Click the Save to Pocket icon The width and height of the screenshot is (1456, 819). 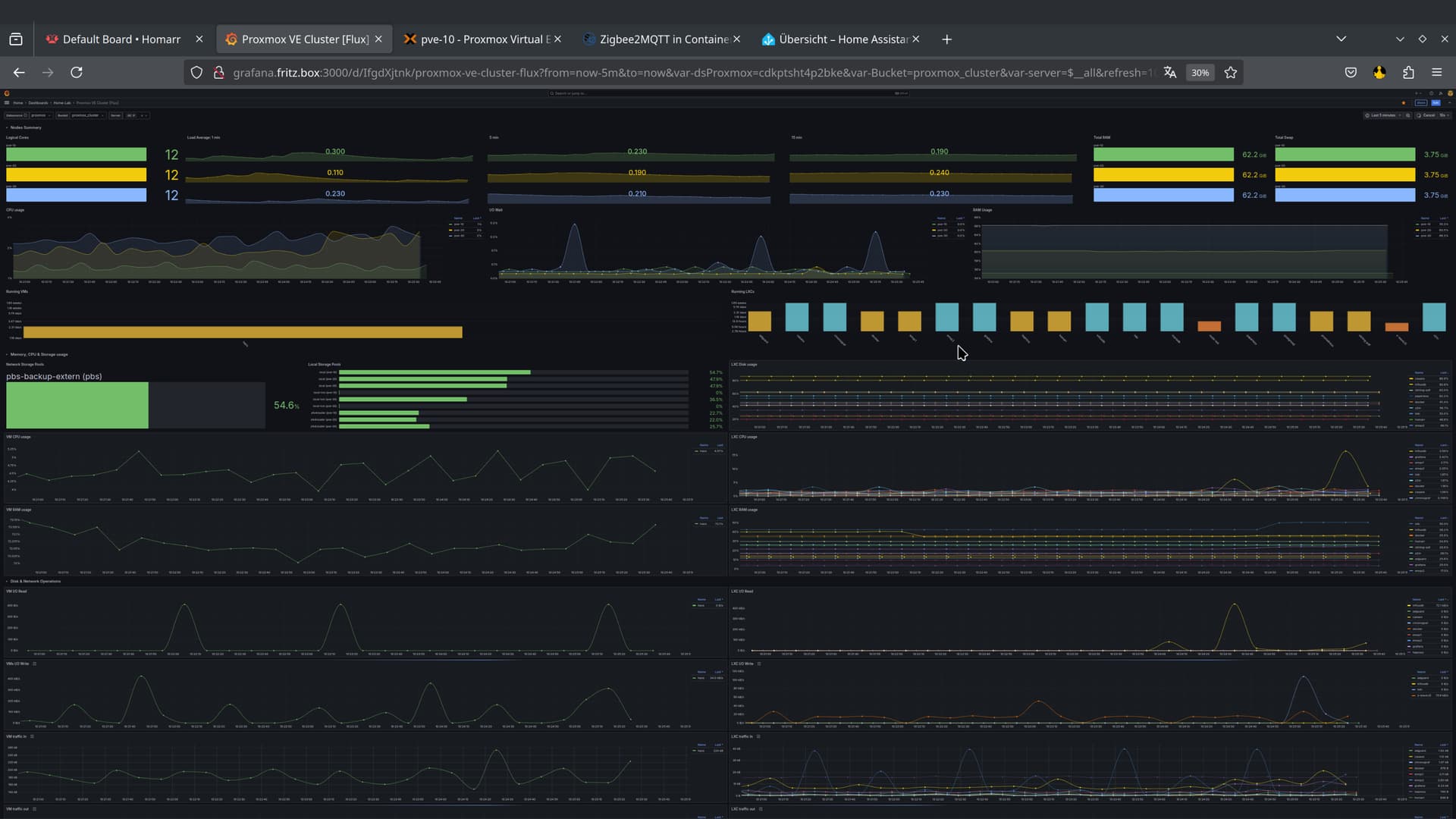click(1351, 73)
